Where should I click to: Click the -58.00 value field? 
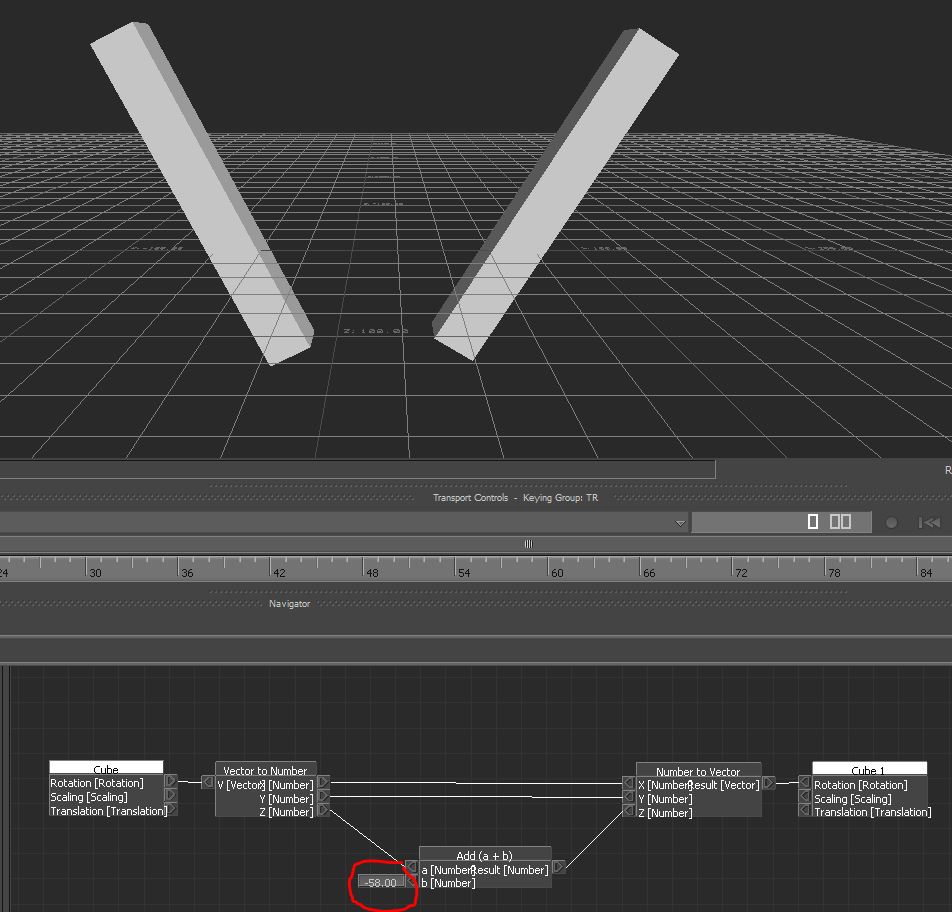382,882
